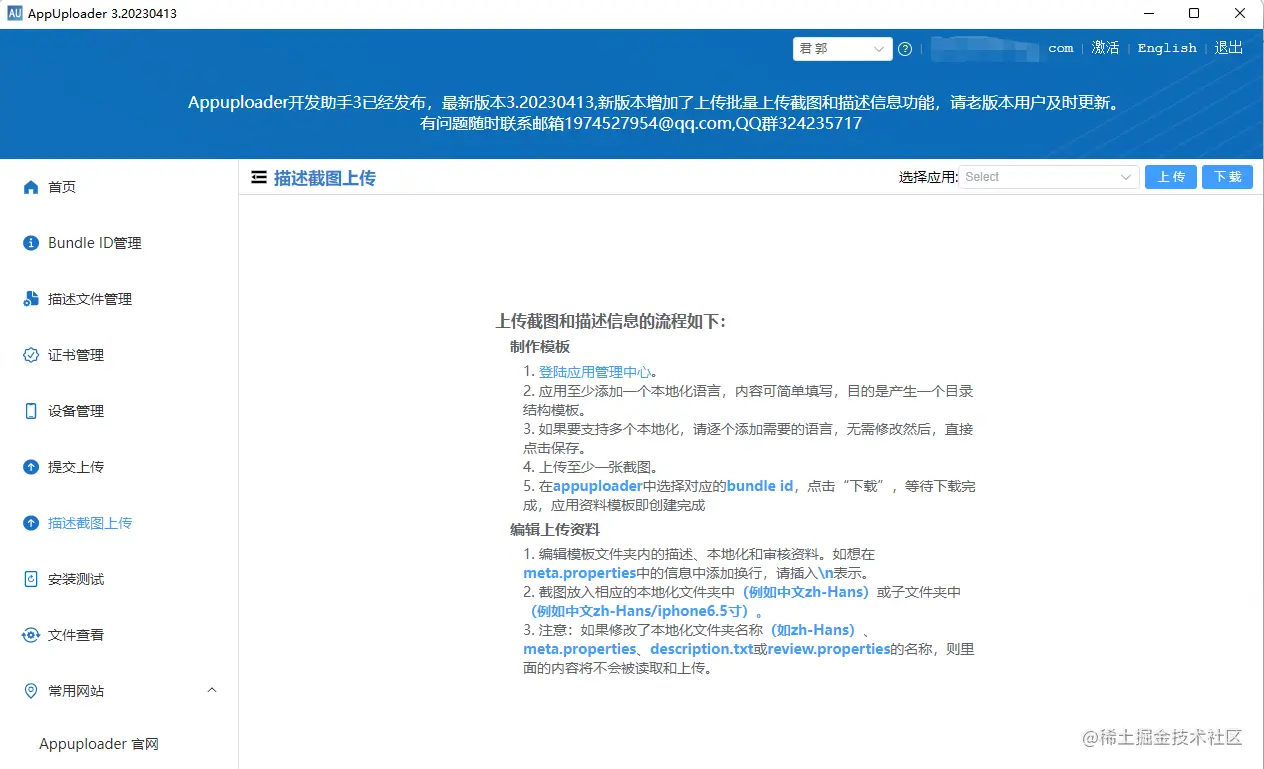Click the puzzle icon beside 描述文件管理
Screen dimensions: 1264x769
tap(30, 299)
